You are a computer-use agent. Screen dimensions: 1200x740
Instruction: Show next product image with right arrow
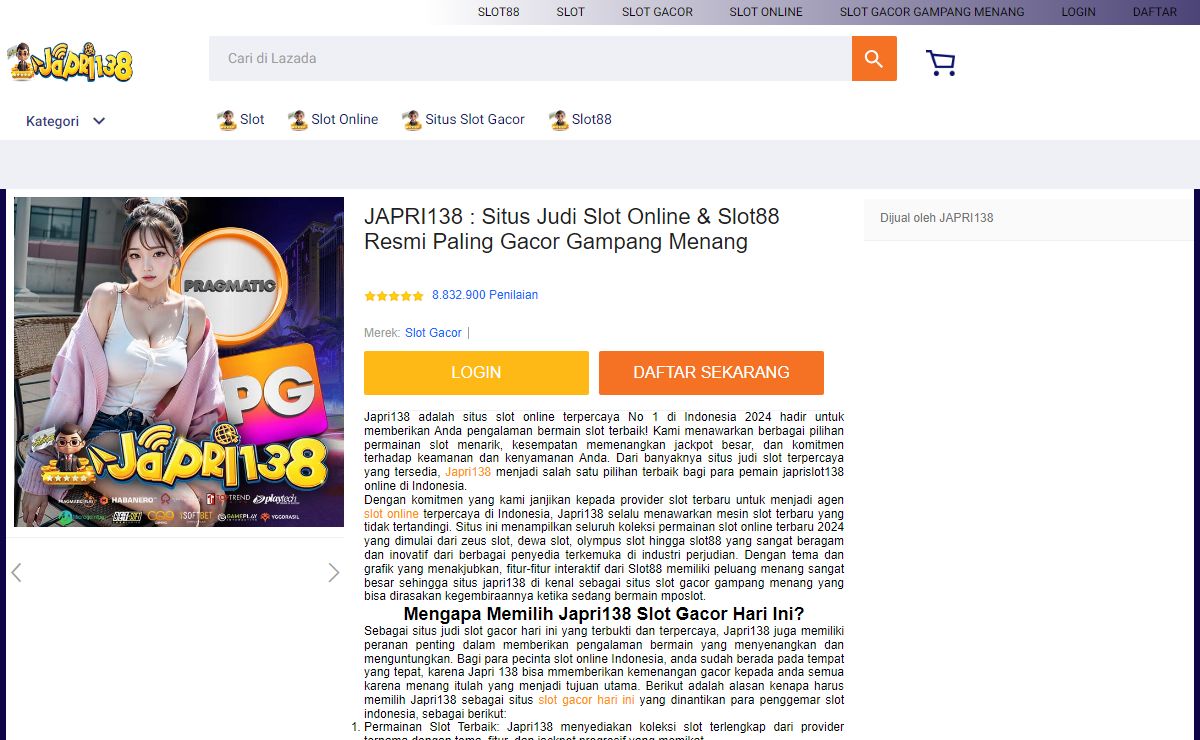click(x=334, y=572)
